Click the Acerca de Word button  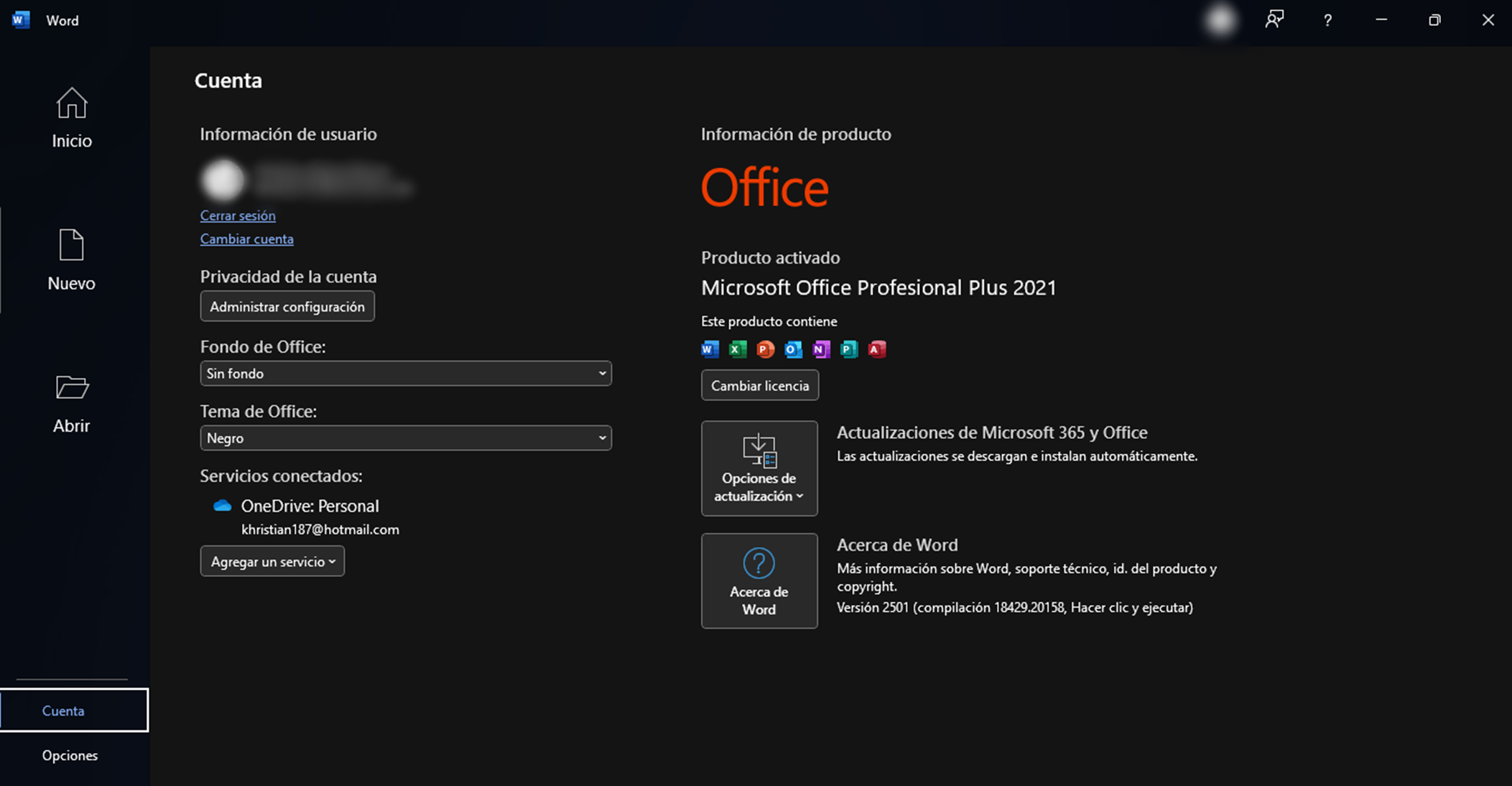759,581
